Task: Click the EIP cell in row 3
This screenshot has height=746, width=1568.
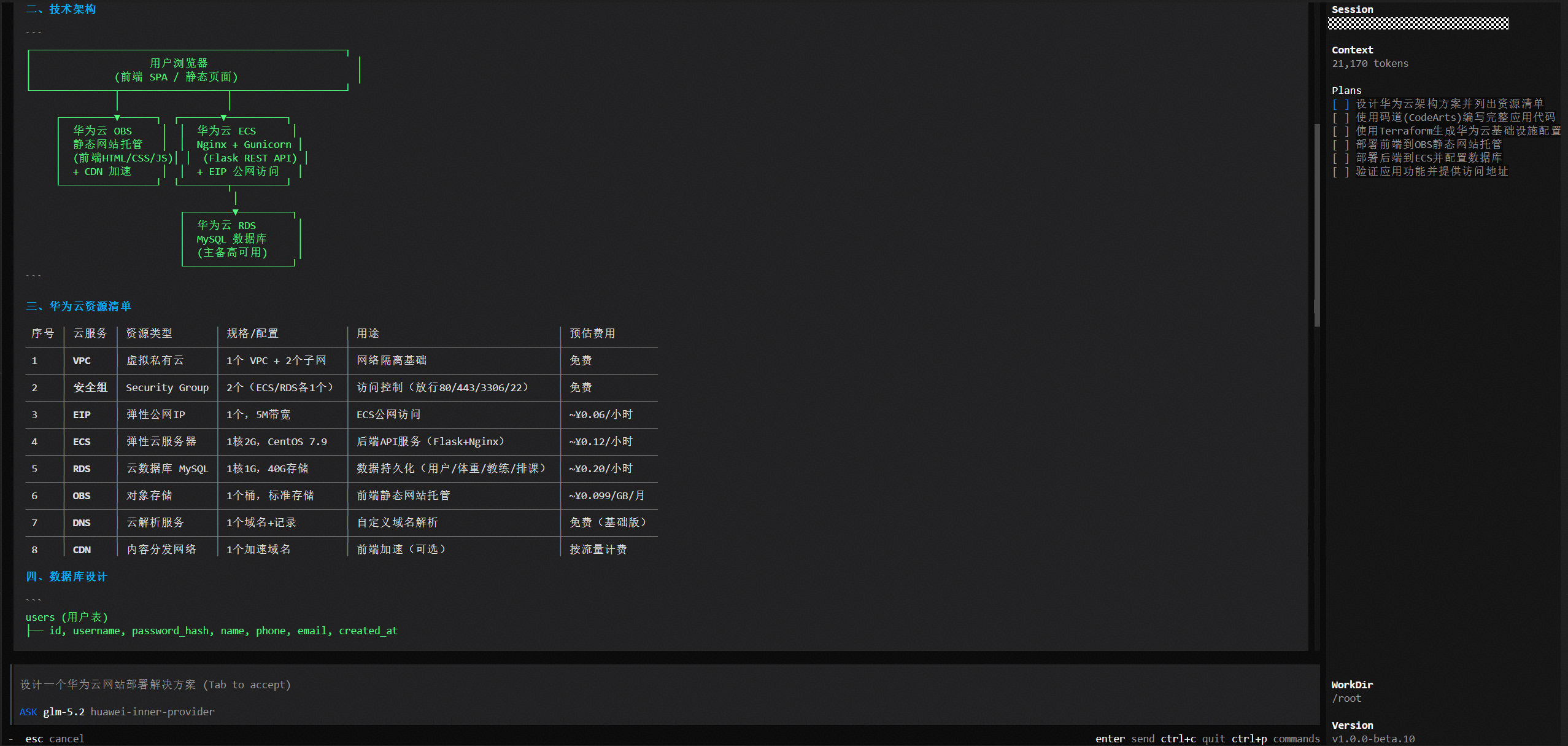Action: click(x=82, y=414)
